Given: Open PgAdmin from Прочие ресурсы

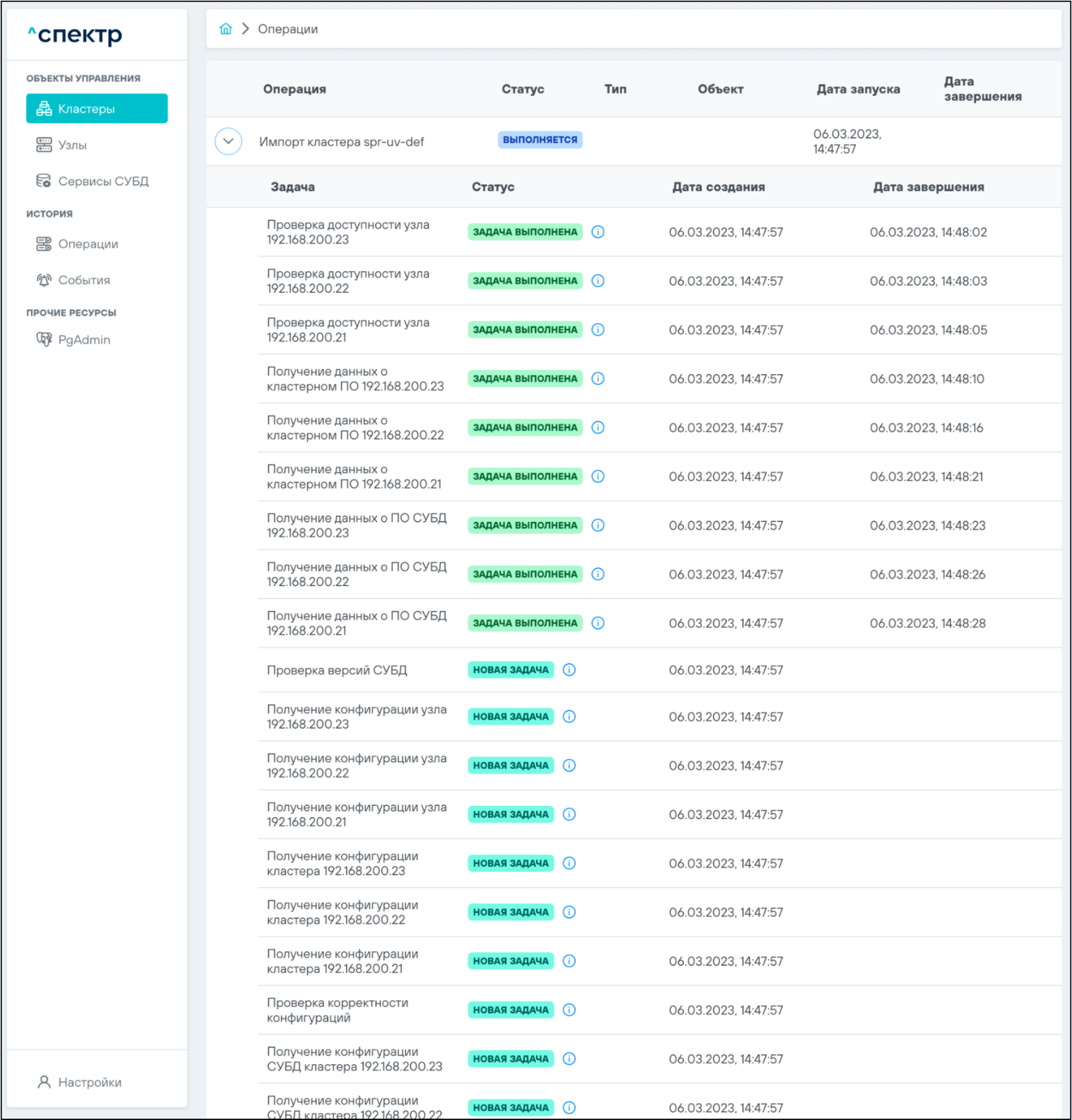Looking at the screenshot, I should 83,340.
